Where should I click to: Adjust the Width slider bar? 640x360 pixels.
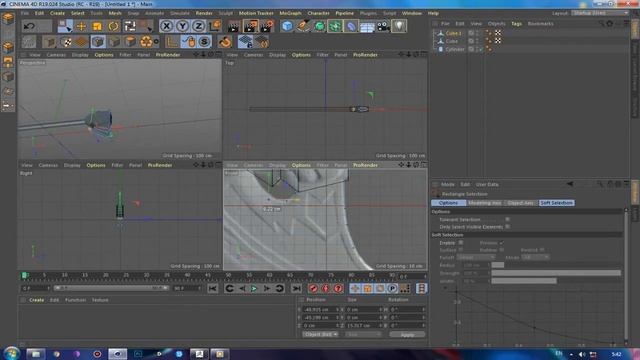point(556,281)
